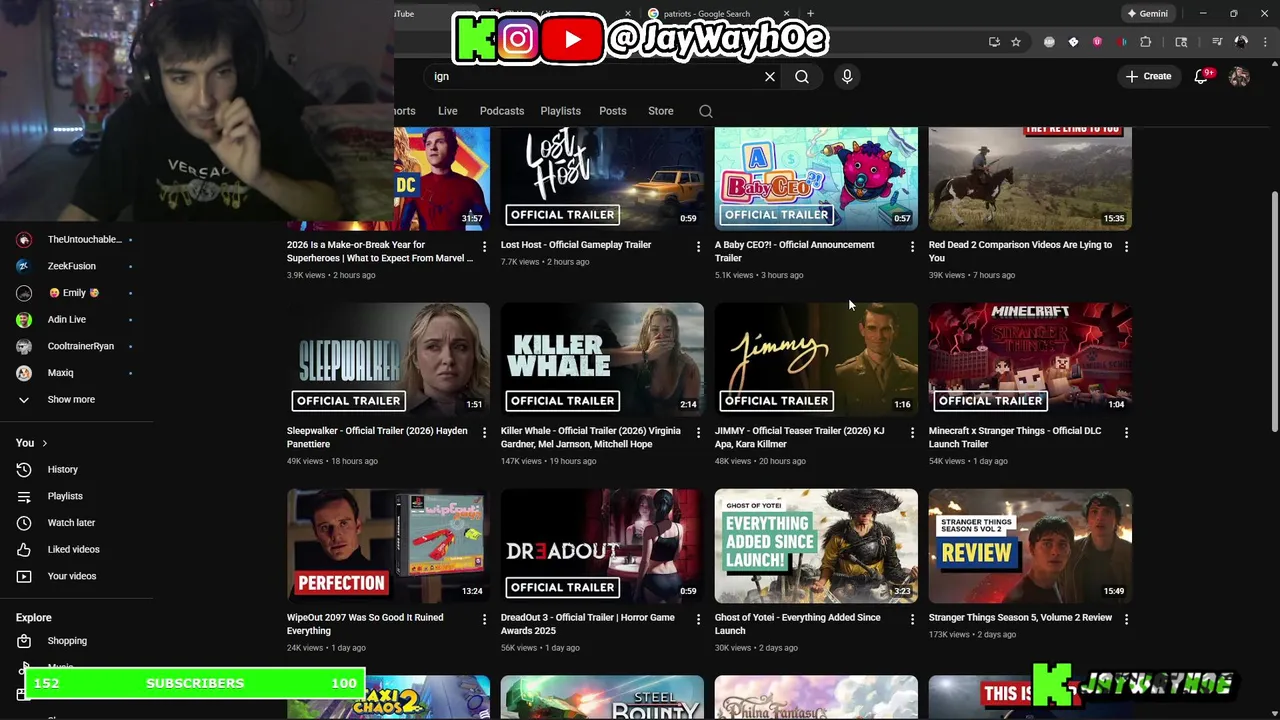This screenshot has height=720, width=1280.
Task: Open the Gemini button in Chrome
Action: 1147,14
